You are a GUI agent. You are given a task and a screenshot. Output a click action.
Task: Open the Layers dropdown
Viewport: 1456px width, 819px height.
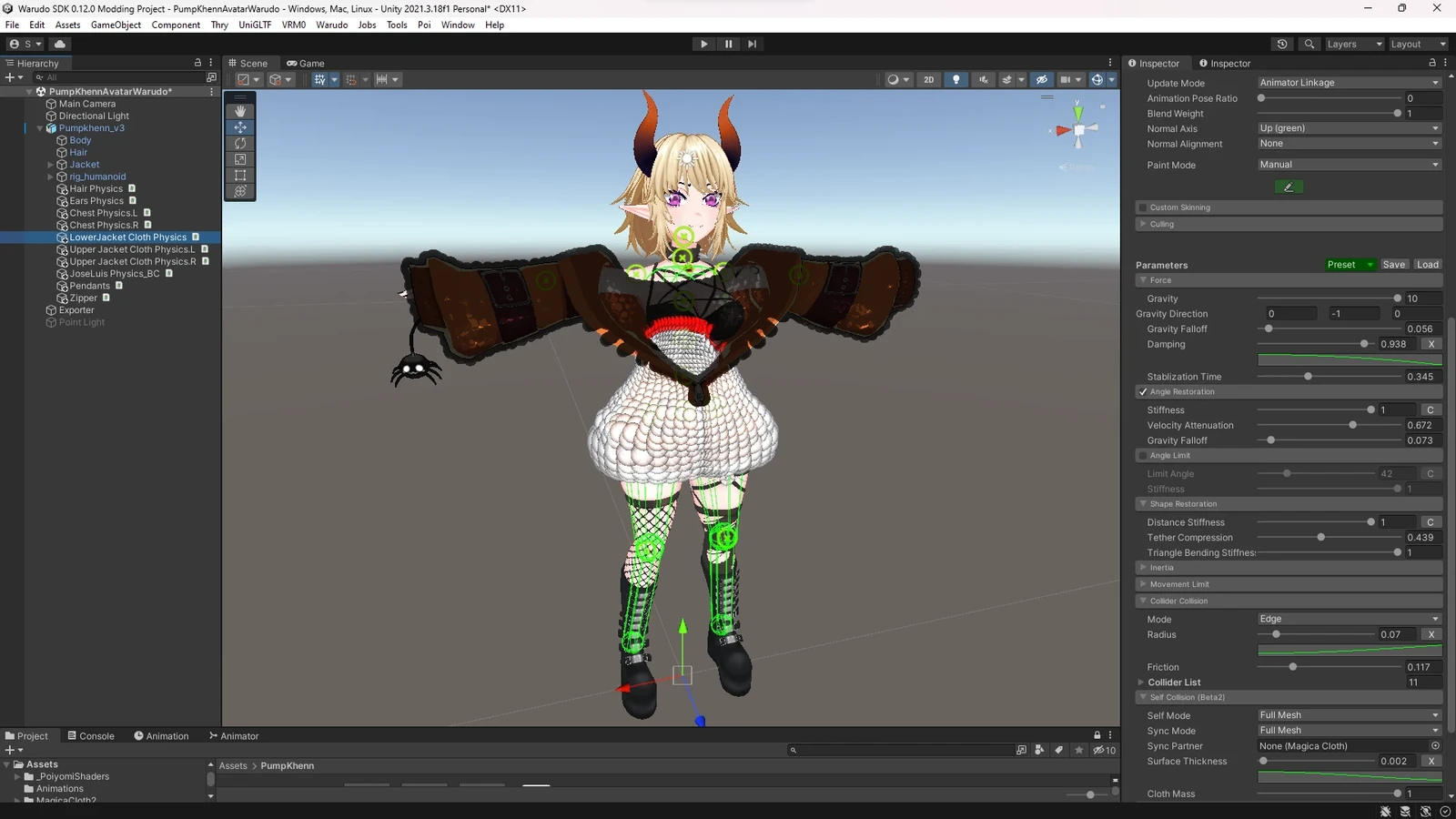click(x=1354, y=44)
